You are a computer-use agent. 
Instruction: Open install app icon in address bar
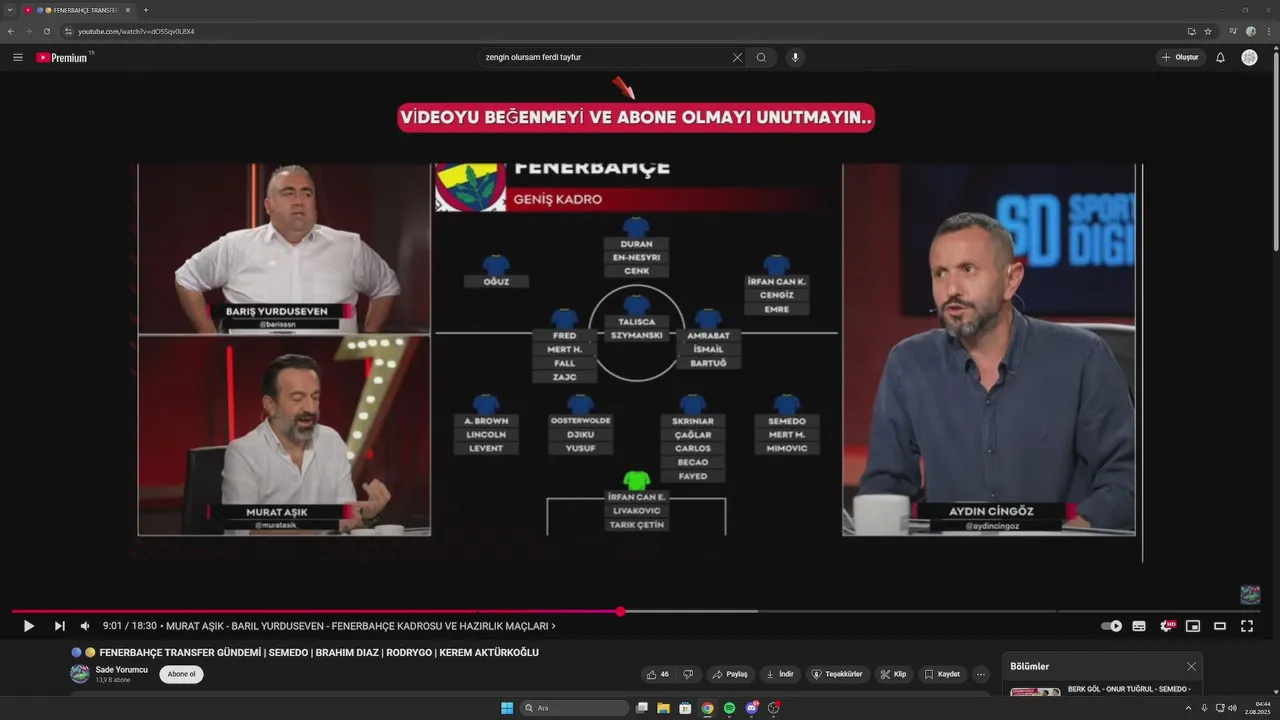click(1191, 31)
